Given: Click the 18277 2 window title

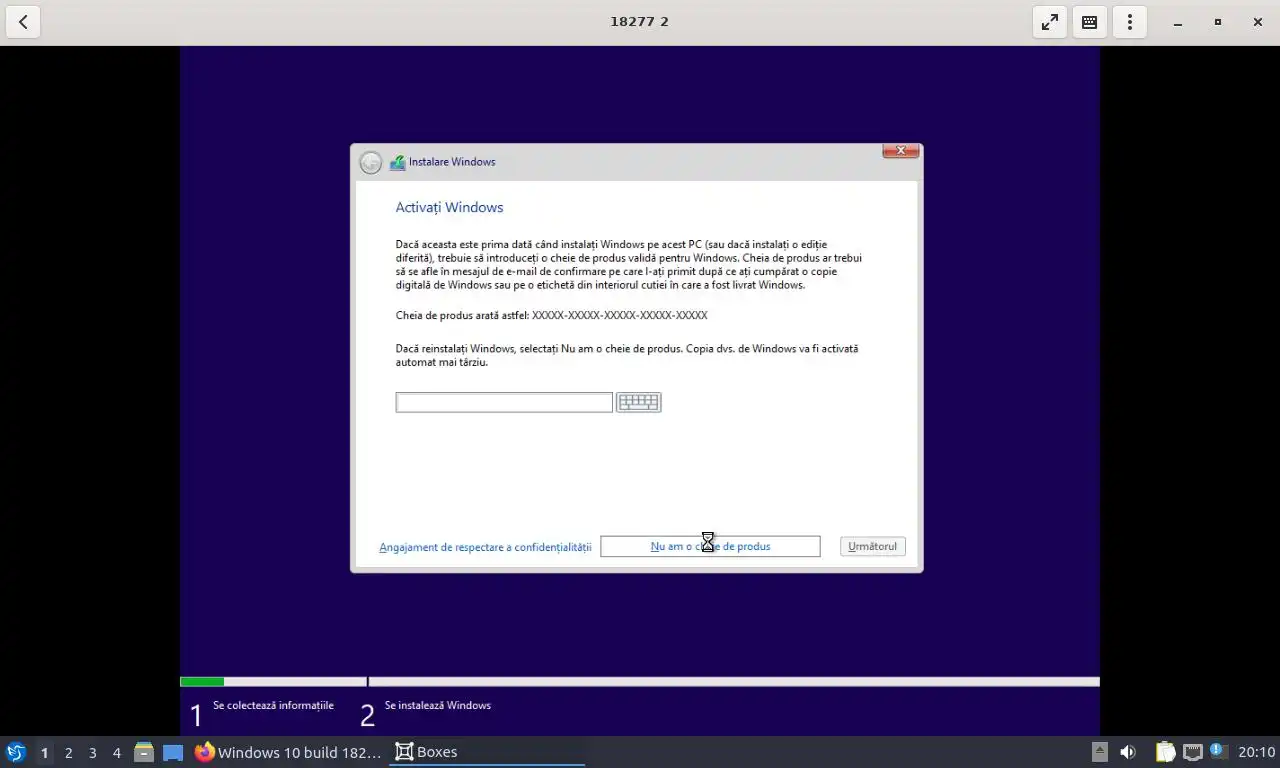Looking at the screenshot, I should [x=639, y=21].
